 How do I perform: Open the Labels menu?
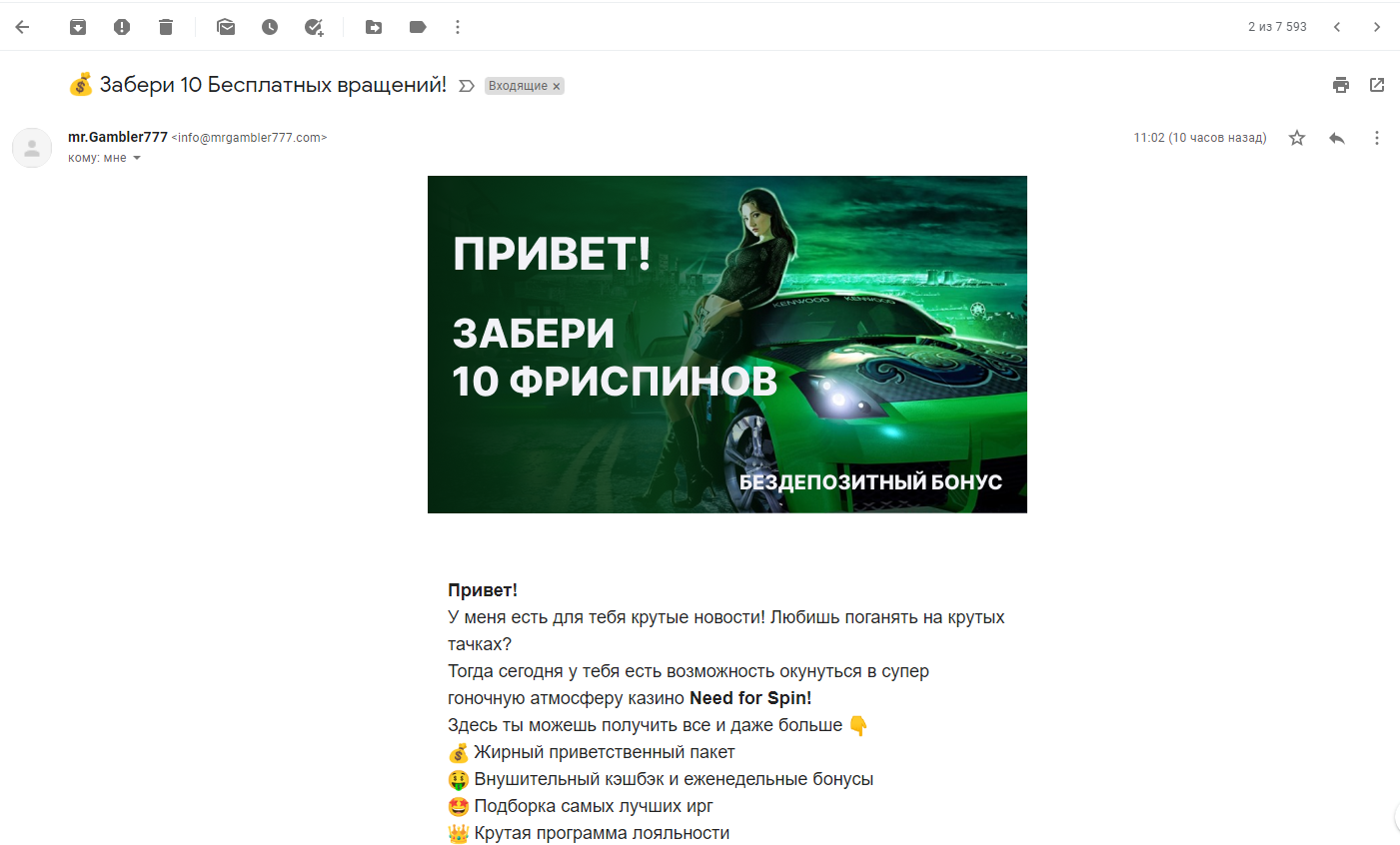(x=418, y=27)
